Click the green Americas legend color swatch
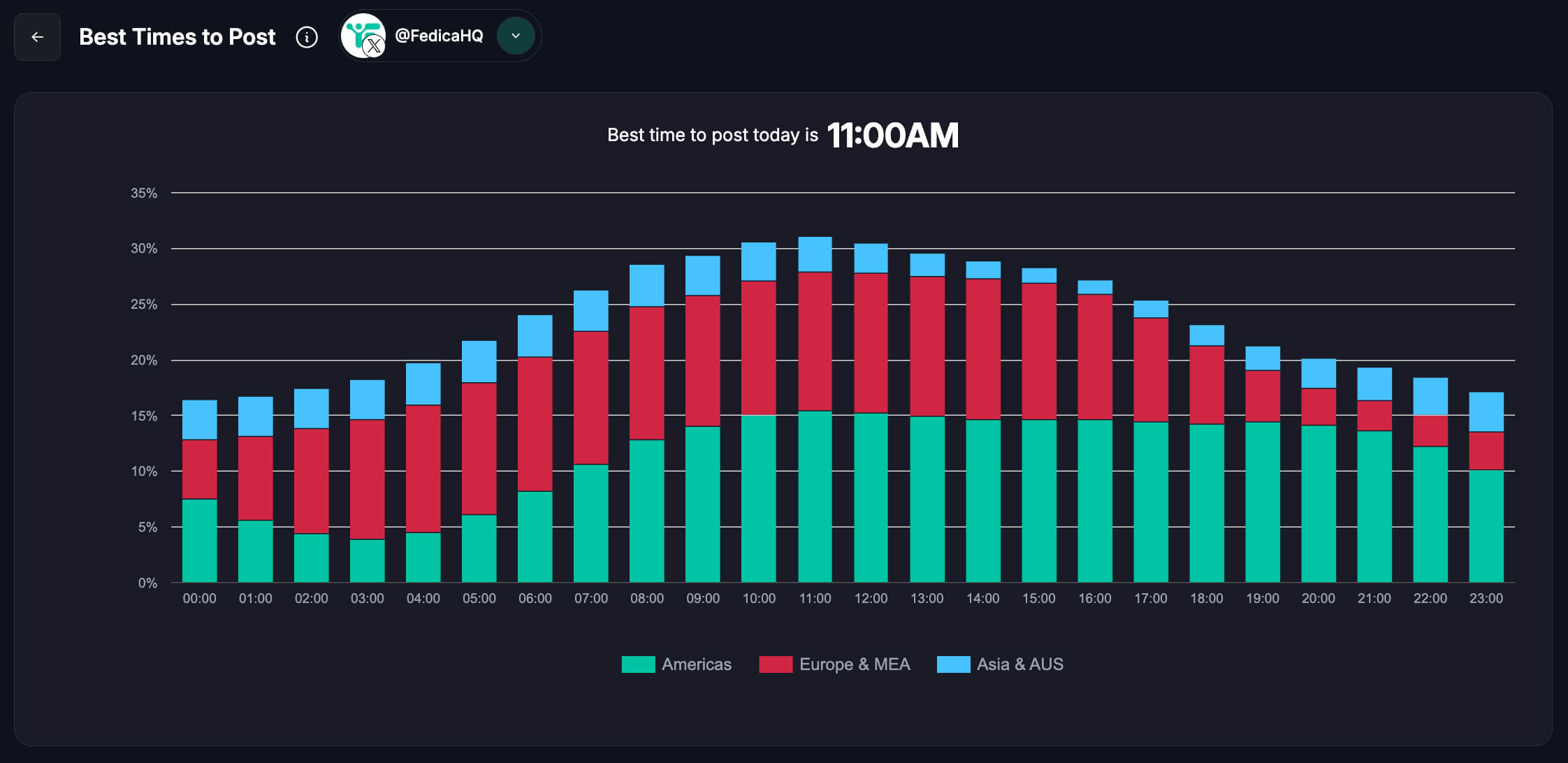1568x763 pixels. point(638,664)
